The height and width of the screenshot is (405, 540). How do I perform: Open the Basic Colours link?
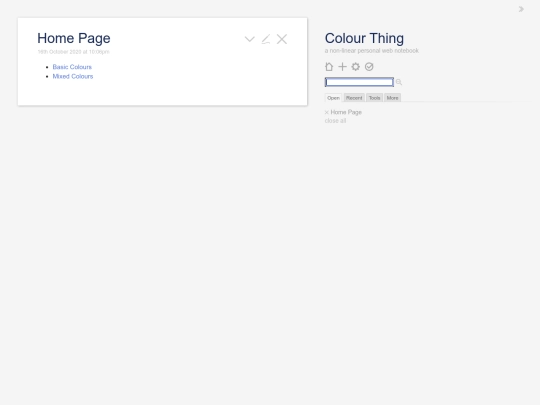click(x=72, y=67)
